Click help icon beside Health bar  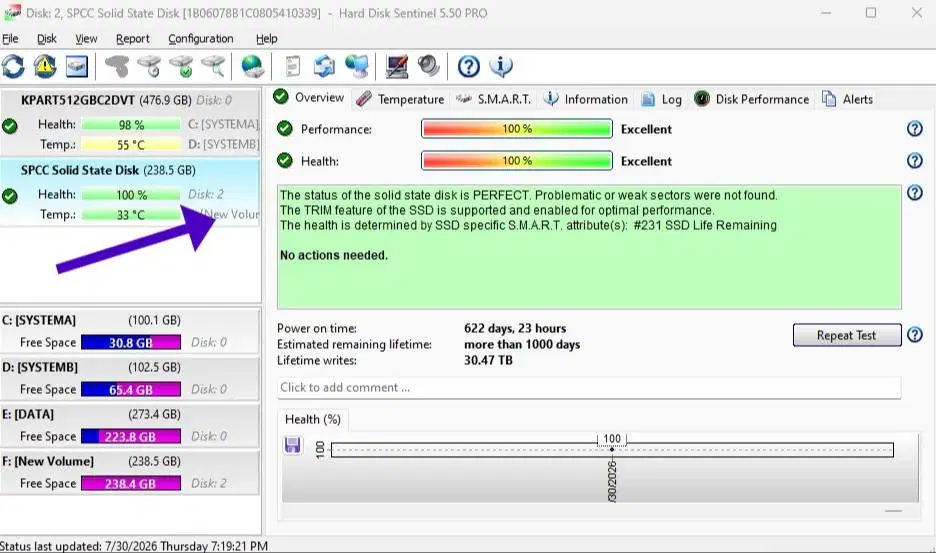pyautogui.click(x=915, y=161)
